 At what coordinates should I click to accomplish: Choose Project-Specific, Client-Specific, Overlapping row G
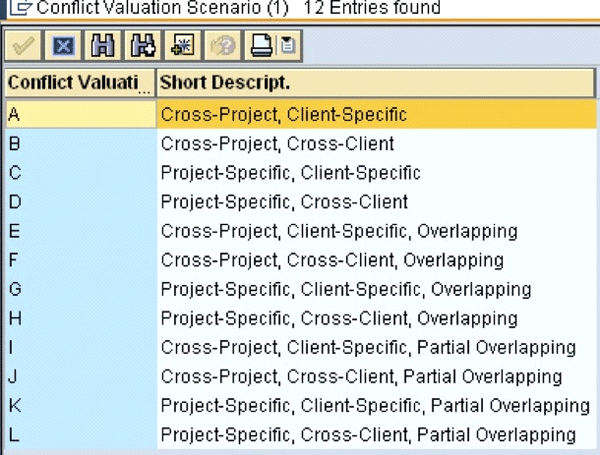point(345,290)
